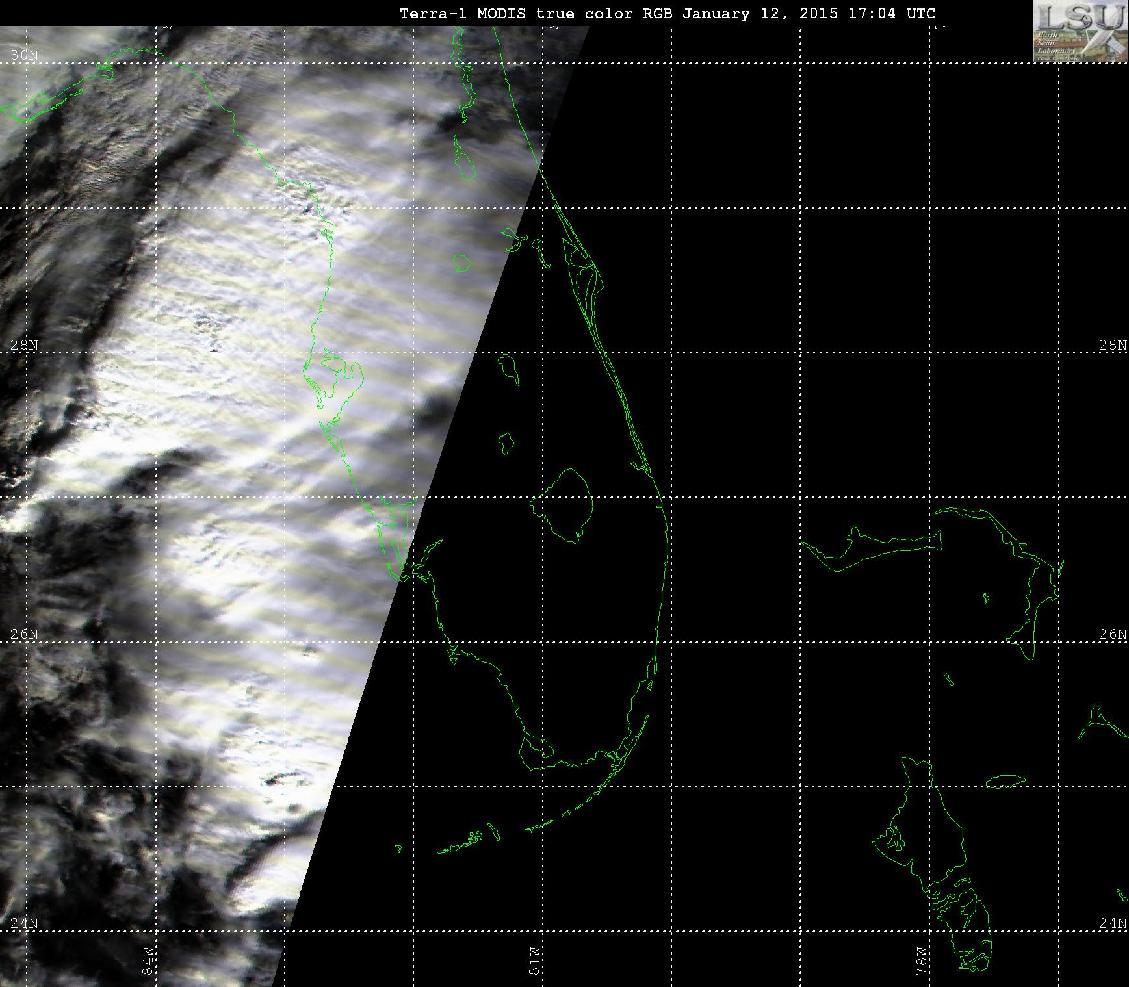Screen dimensions: 1129x987
Task: Click the 17:04 UTC timestamp in title
Action: [x=892, y=13]
